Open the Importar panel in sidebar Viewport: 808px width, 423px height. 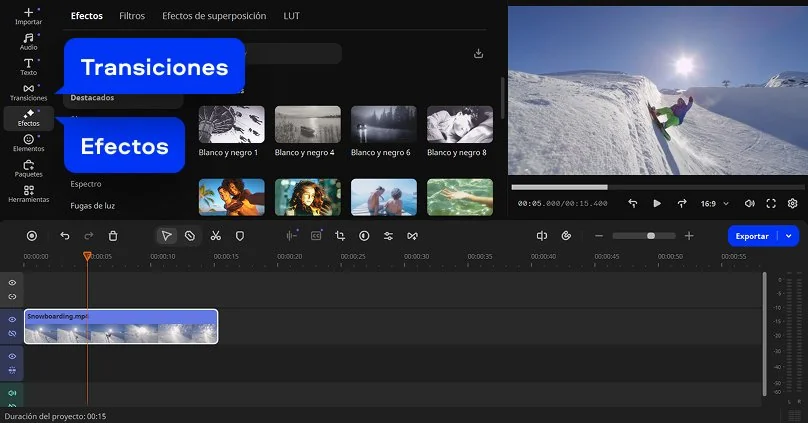pos(28,15)
